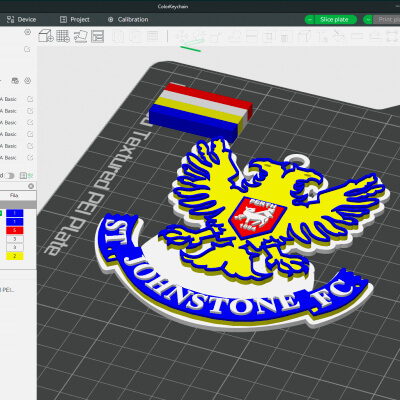This screenshot has width=400, height=400.
Task: Click the compare presets icon
Action: point(23,175)
